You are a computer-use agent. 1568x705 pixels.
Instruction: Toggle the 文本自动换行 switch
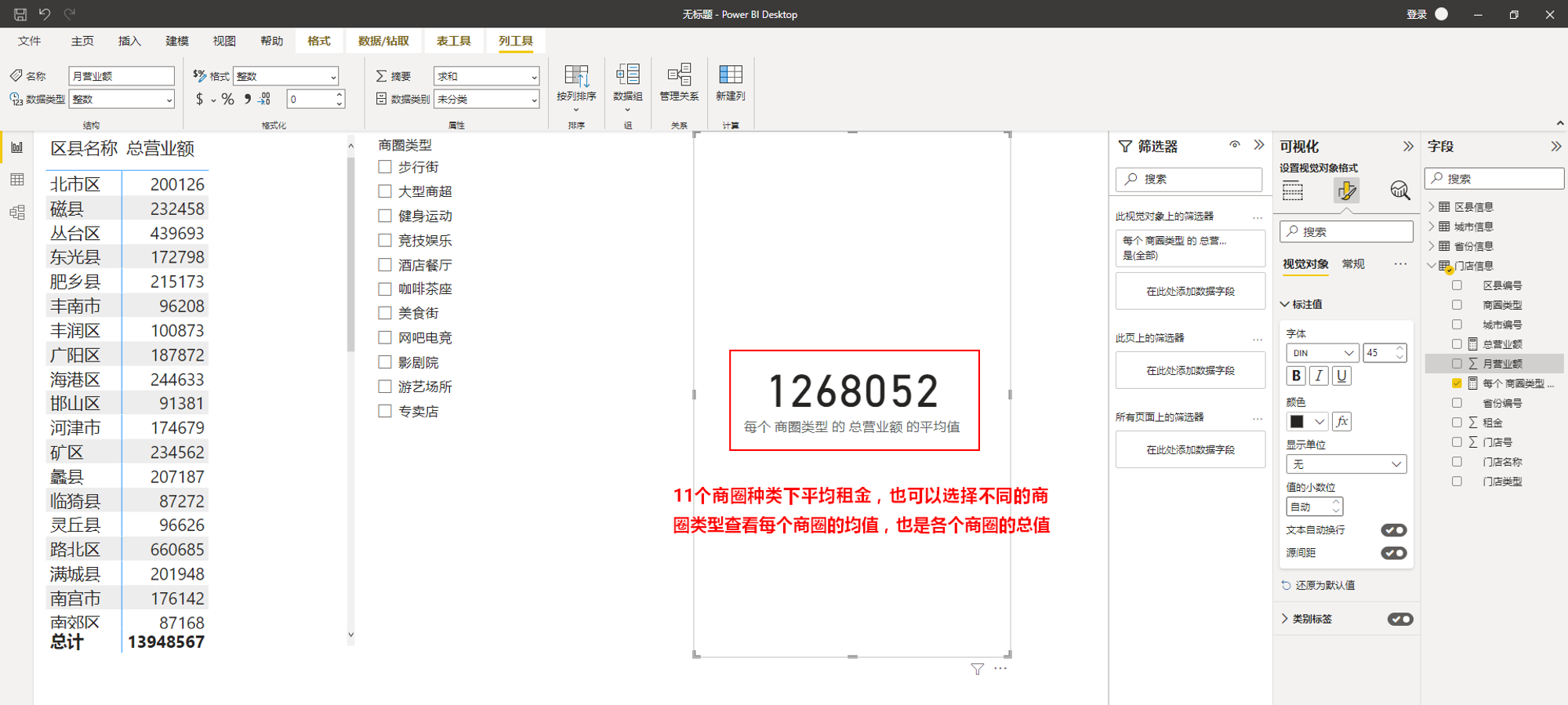(1394, 530)
